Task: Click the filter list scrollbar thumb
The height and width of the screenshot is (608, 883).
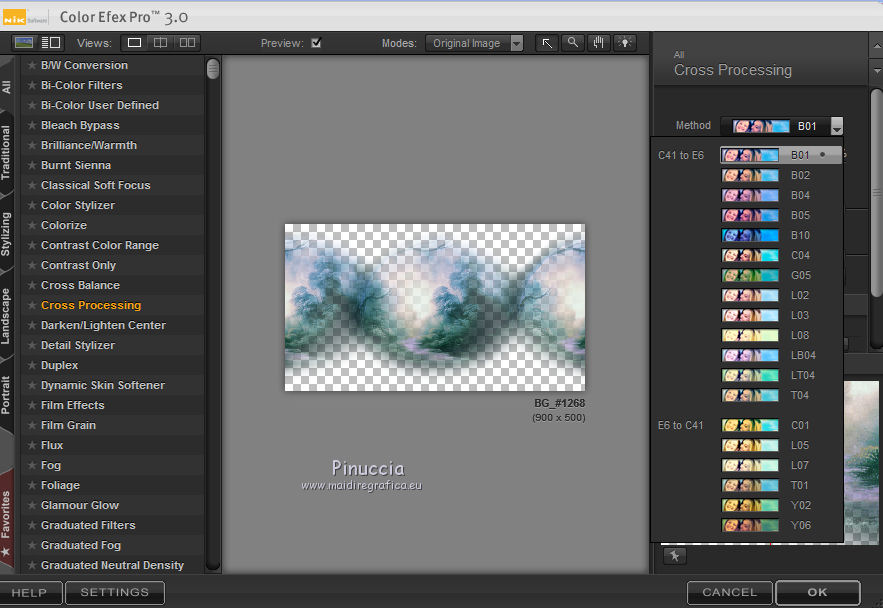Action: point(213,69)
